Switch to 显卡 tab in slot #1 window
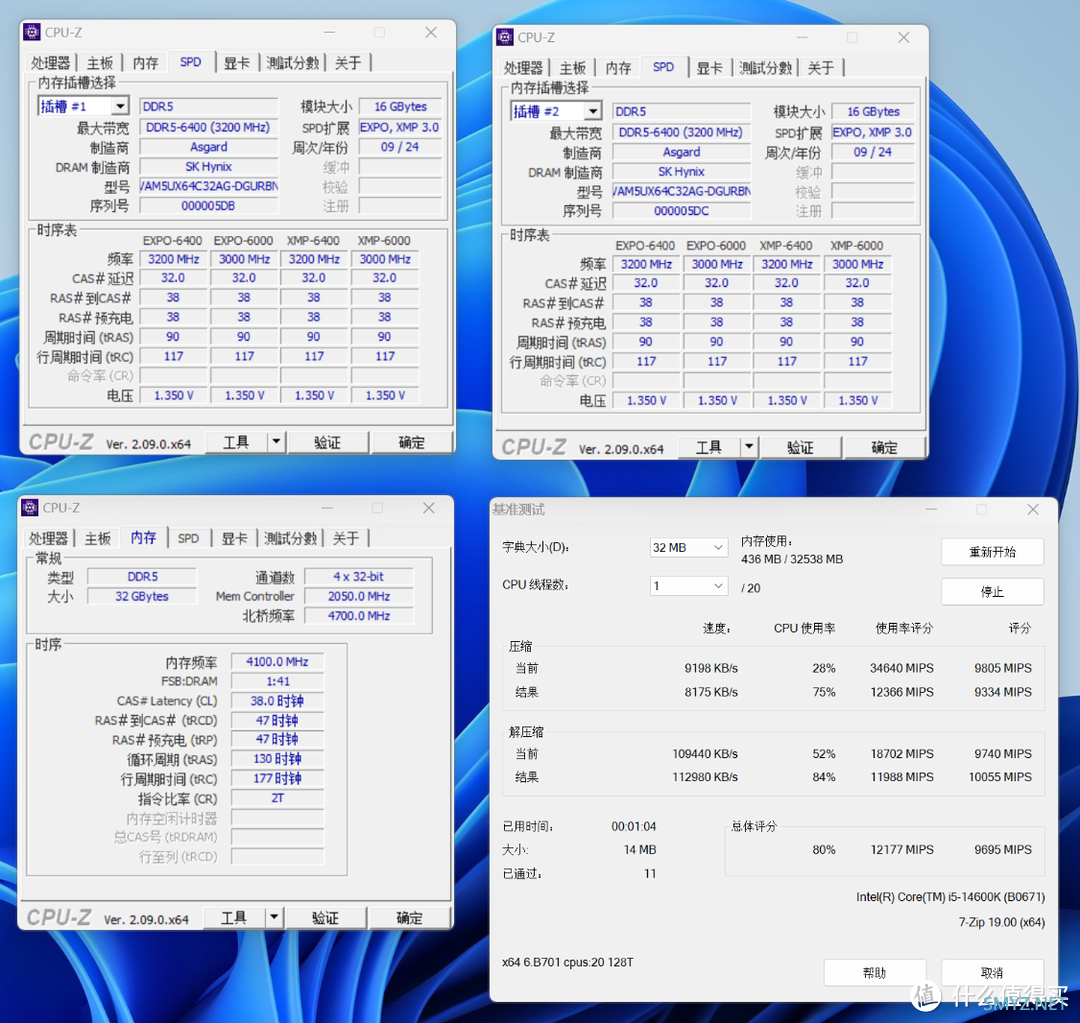1080x1023 pixels. [x=236, y=63]
